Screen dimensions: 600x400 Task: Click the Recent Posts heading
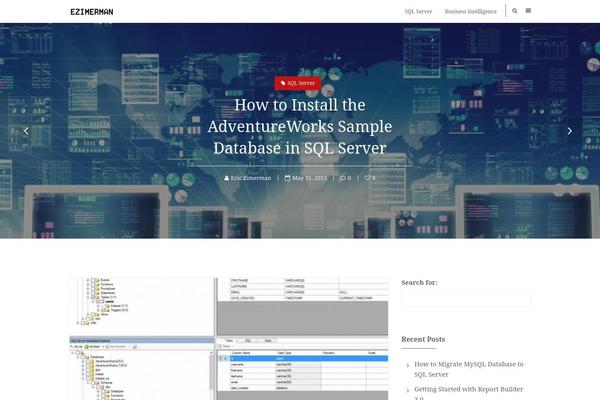click(x=423, y=339)
